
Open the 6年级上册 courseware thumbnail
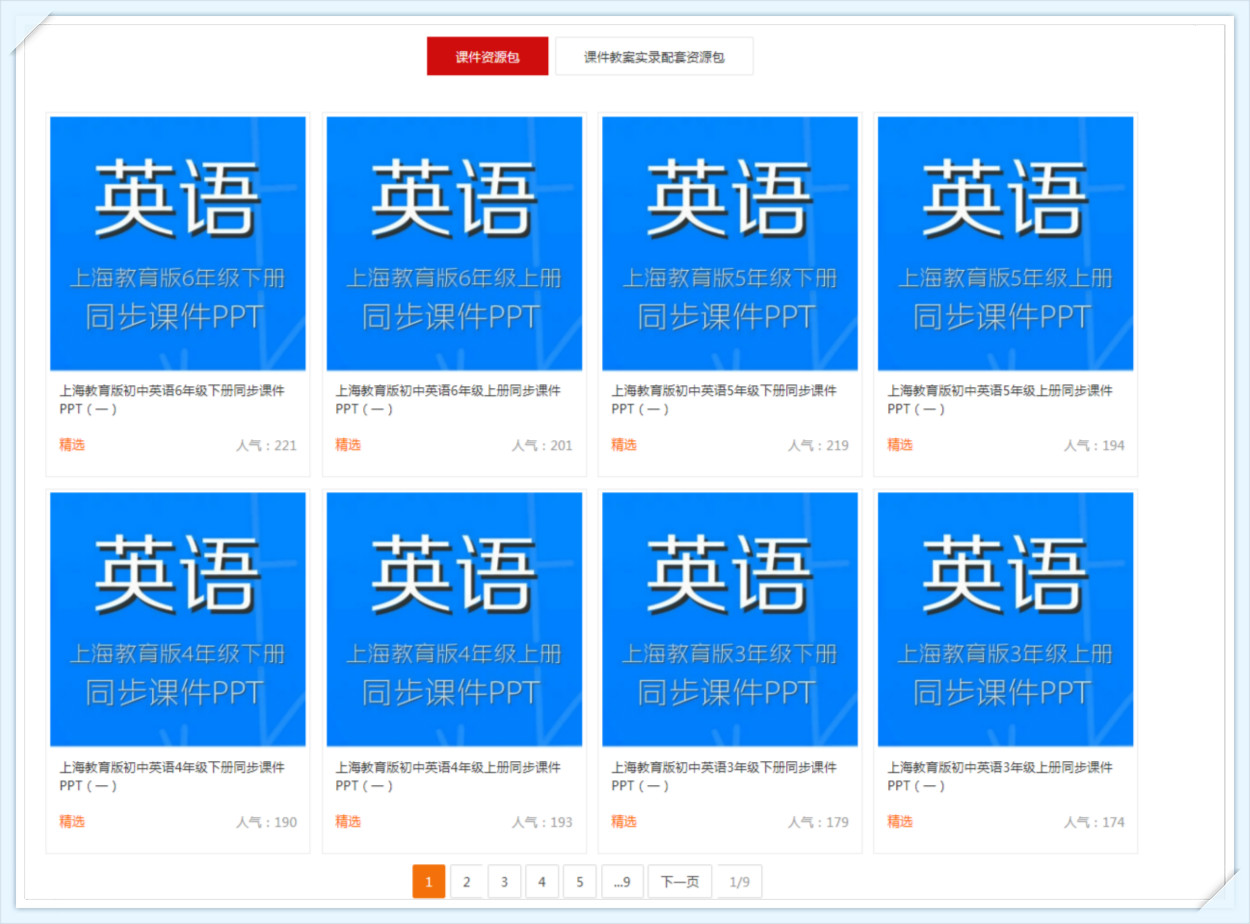point(454,244)
